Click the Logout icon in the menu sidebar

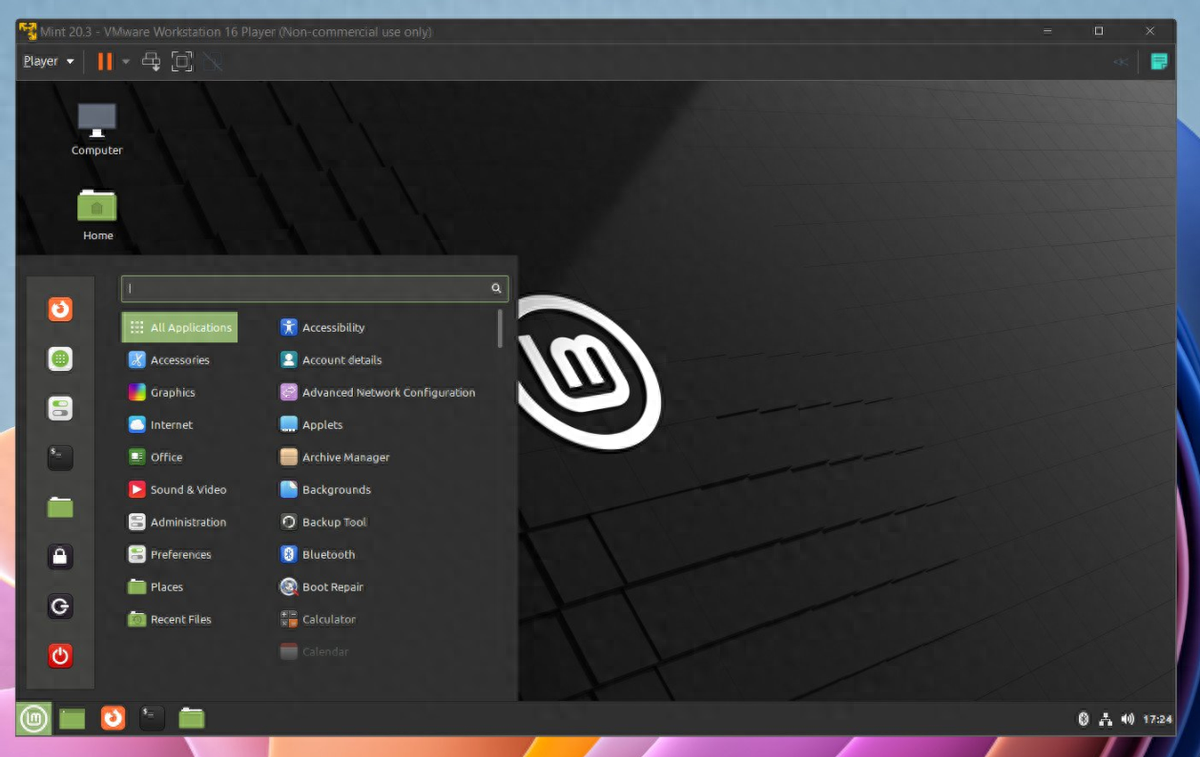(x=60, y=606)
